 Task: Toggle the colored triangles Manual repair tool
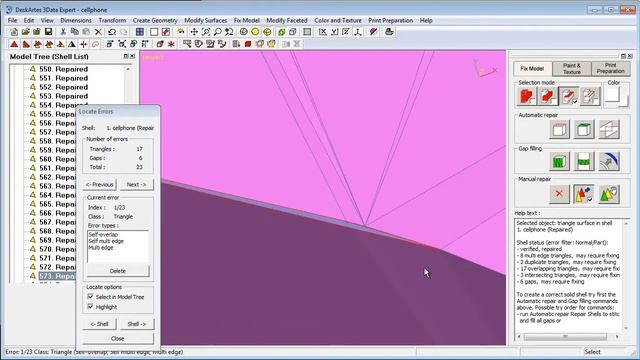pos(584,194)
